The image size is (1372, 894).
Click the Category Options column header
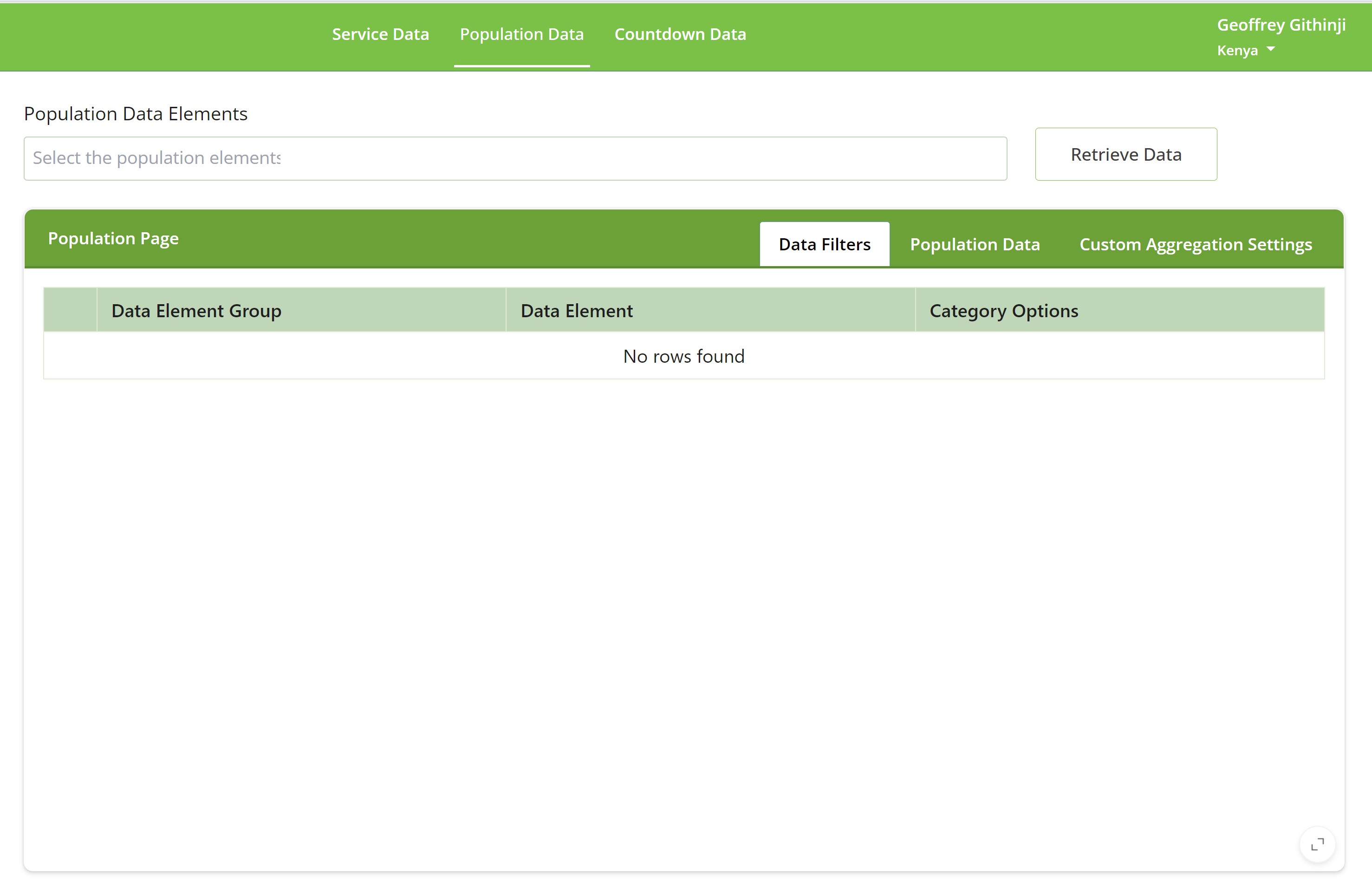(1004, 310)
